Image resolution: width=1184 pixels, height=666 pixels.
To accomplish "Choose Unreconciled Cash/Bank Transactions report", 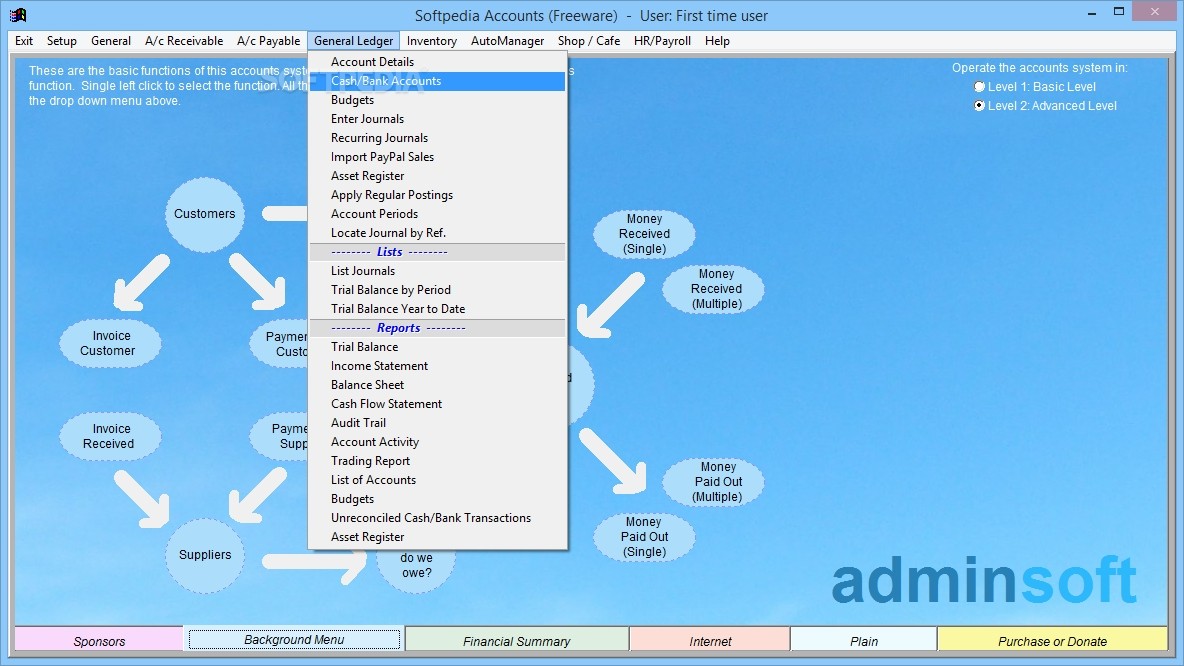I will pos(437,518).
